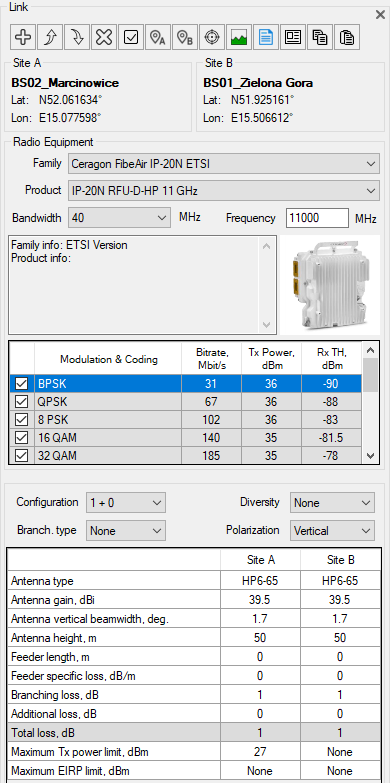Image resolution: width=390 pixels, height=783 pixels.
Task: Open the Branch. type dropdown
Action: 125,530
